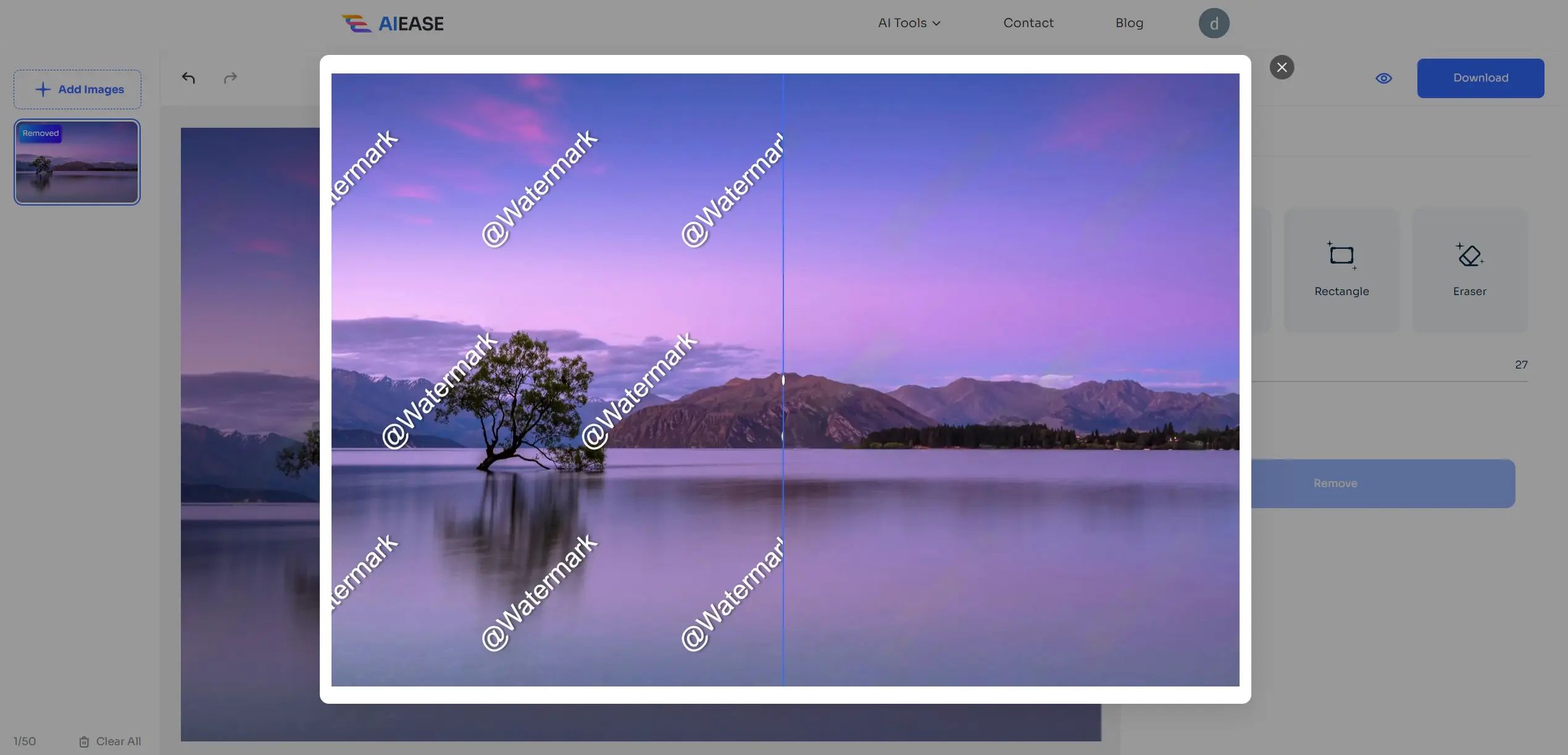Click the user profile avatar icon
The width and height of the screenshot is (1568, 755).
pyautogui.click(x=1213, y=22)
